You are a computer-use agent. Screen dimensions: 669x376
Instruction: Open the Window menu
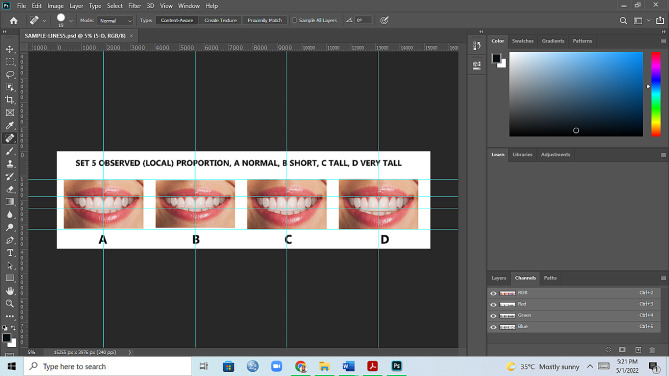tap(189, 6)
